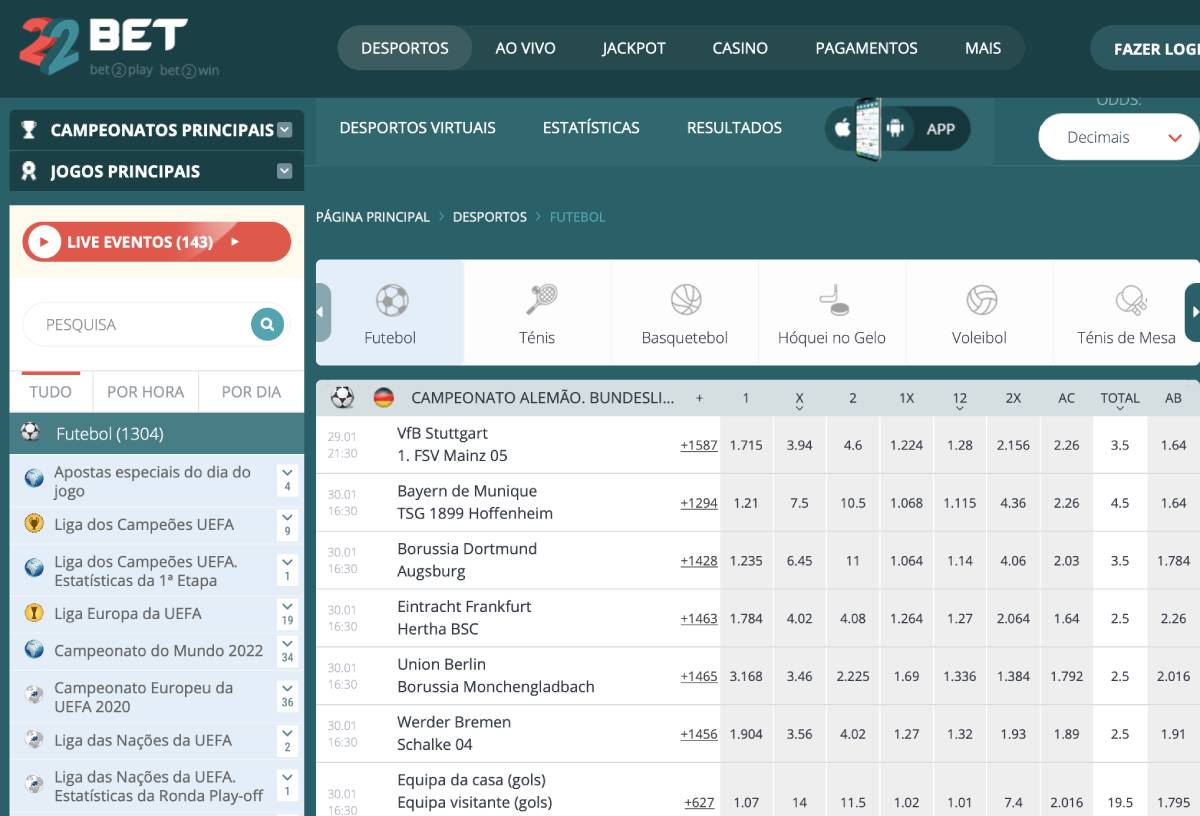1200x816 pixels.
Task: Switch to the Por Hora tab
Action: tap(146, 392)
